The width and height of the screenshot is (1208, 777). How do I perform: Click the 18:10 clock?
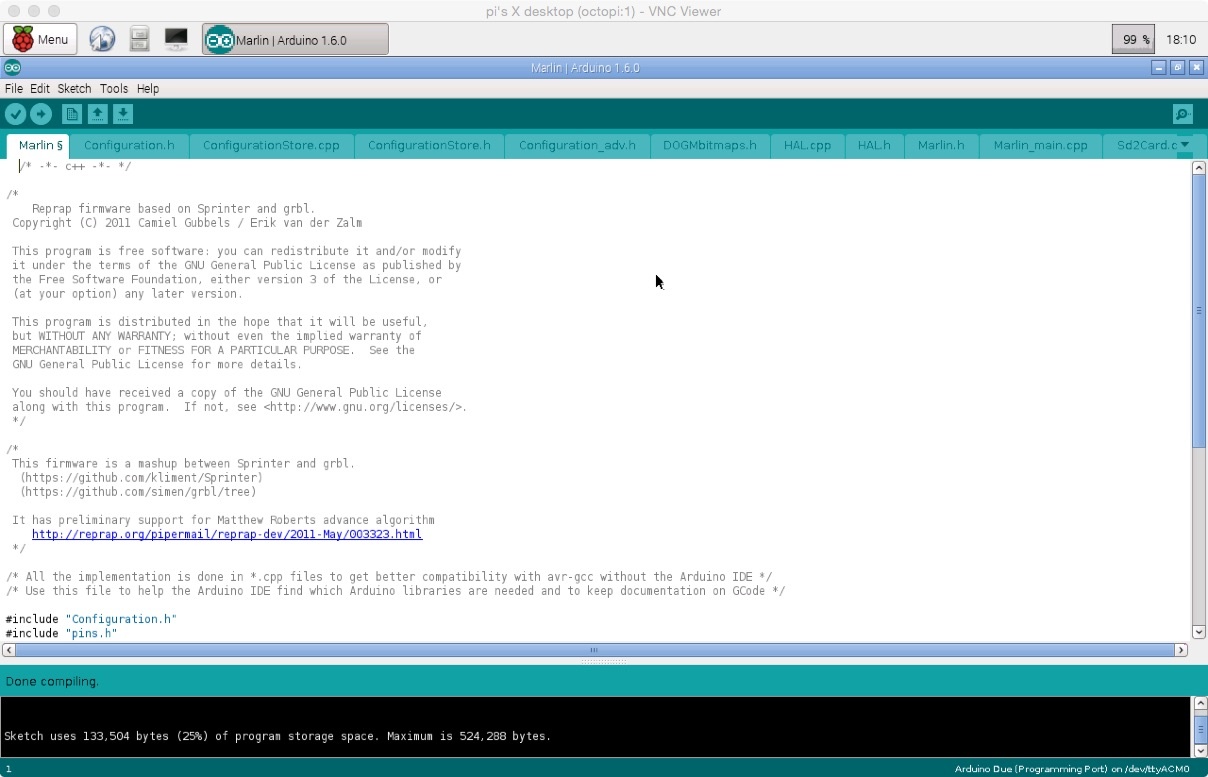pyautogui.click(x=1181, y=40)
